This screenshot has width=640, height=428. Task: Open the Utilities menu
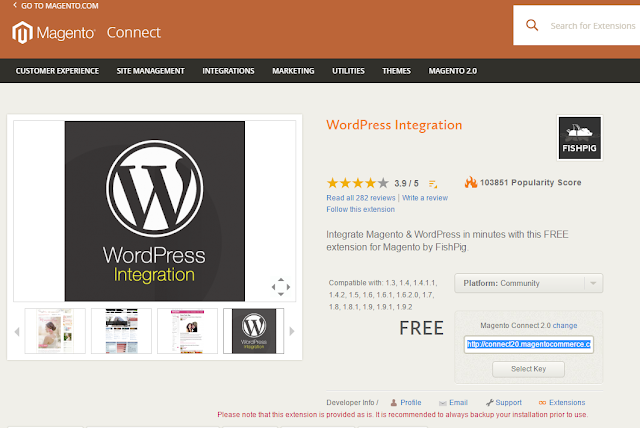[348, 71]
